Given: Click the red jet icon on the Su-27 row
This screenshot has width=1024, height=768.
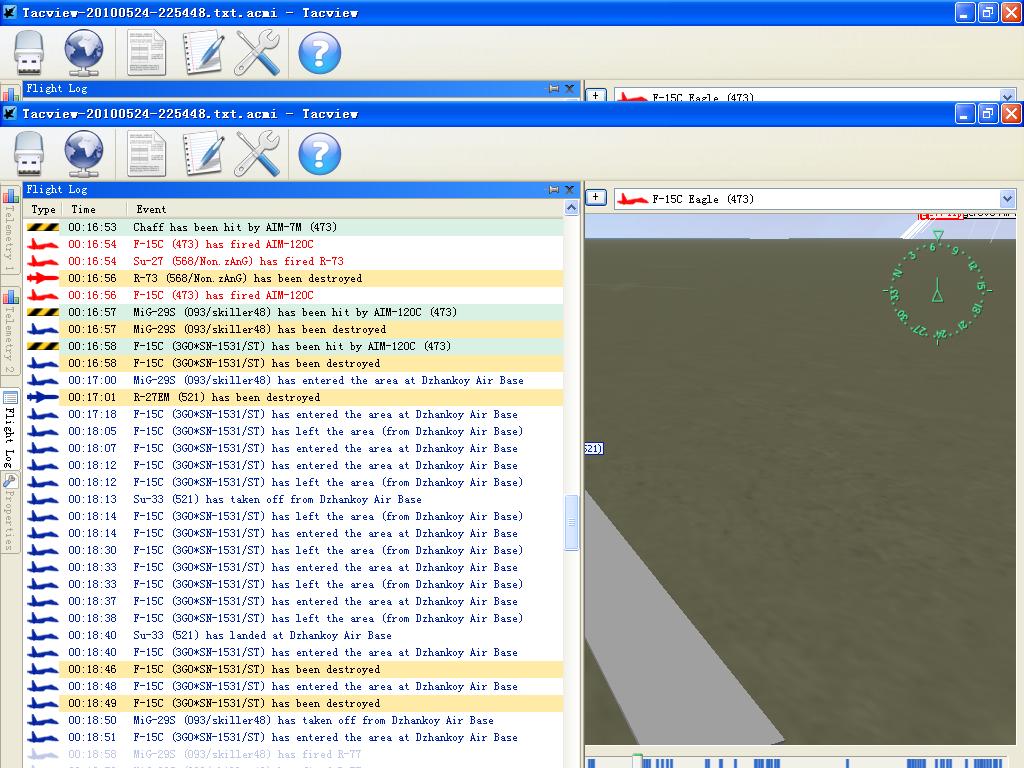Looking at the screenshot, I should pos(42,261).
